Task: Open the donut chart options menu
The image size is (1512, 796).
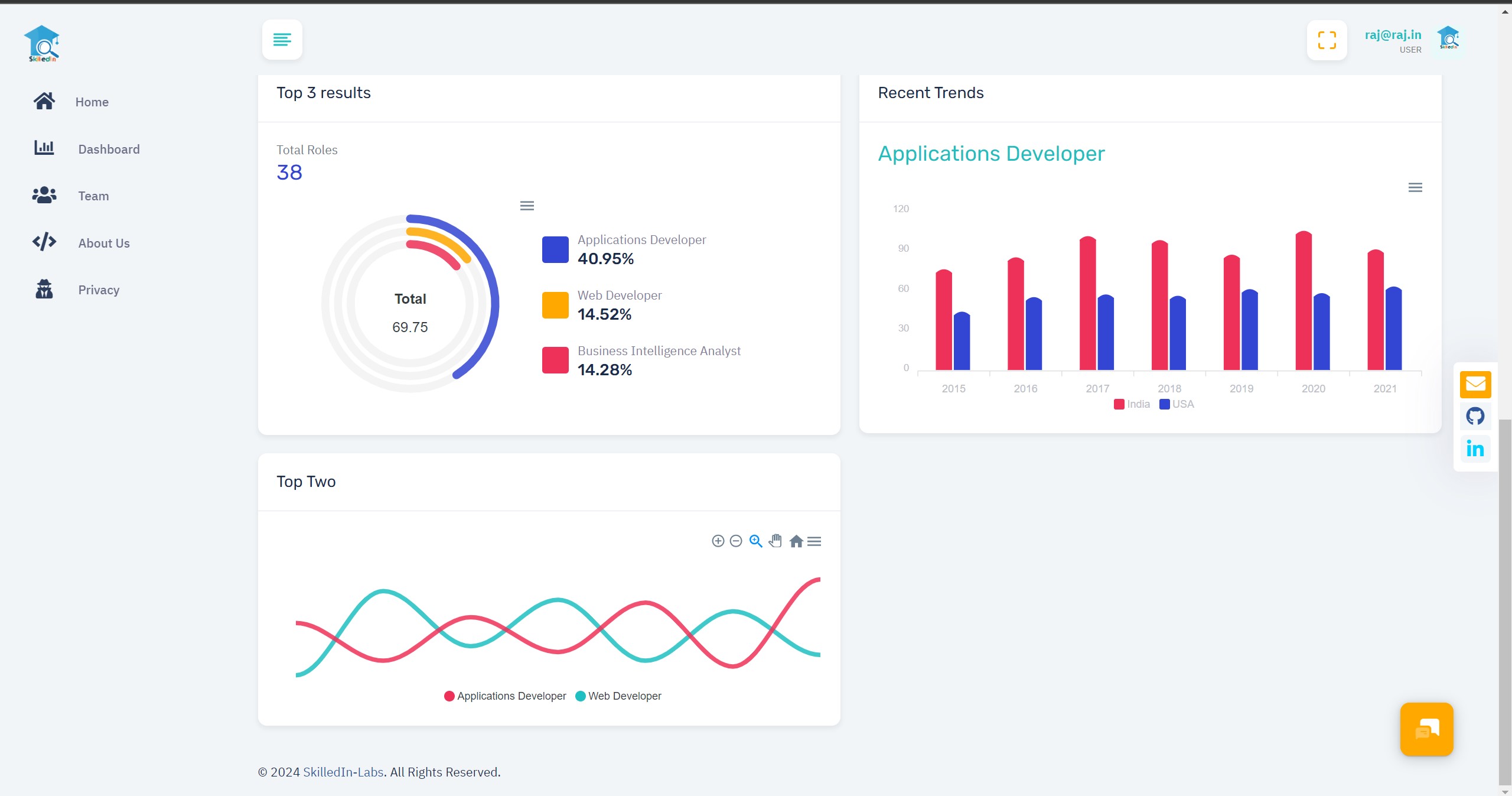Action: click(x=527, y=206)
